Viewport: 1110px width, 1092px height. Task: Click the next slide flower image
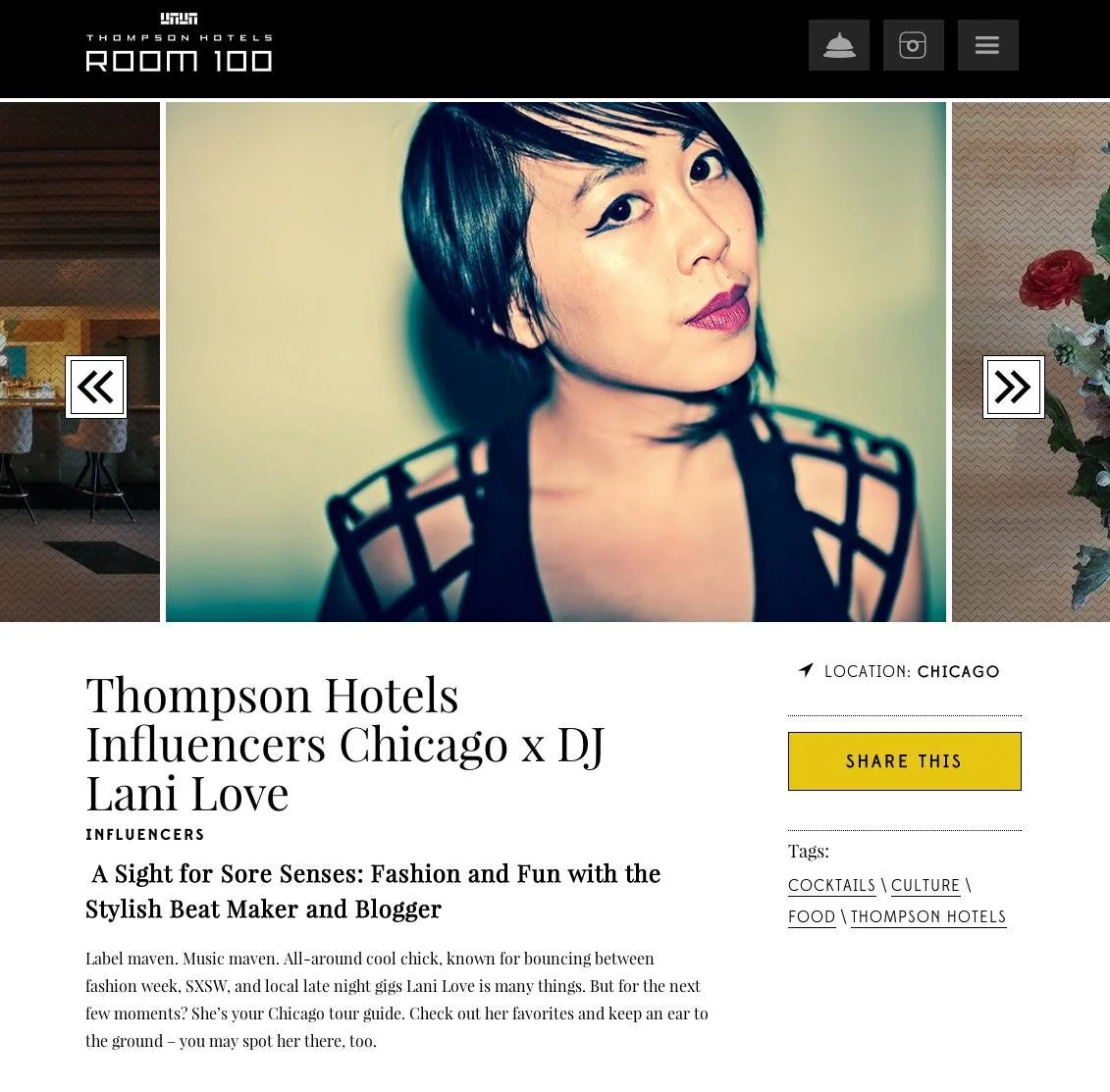1031,362
